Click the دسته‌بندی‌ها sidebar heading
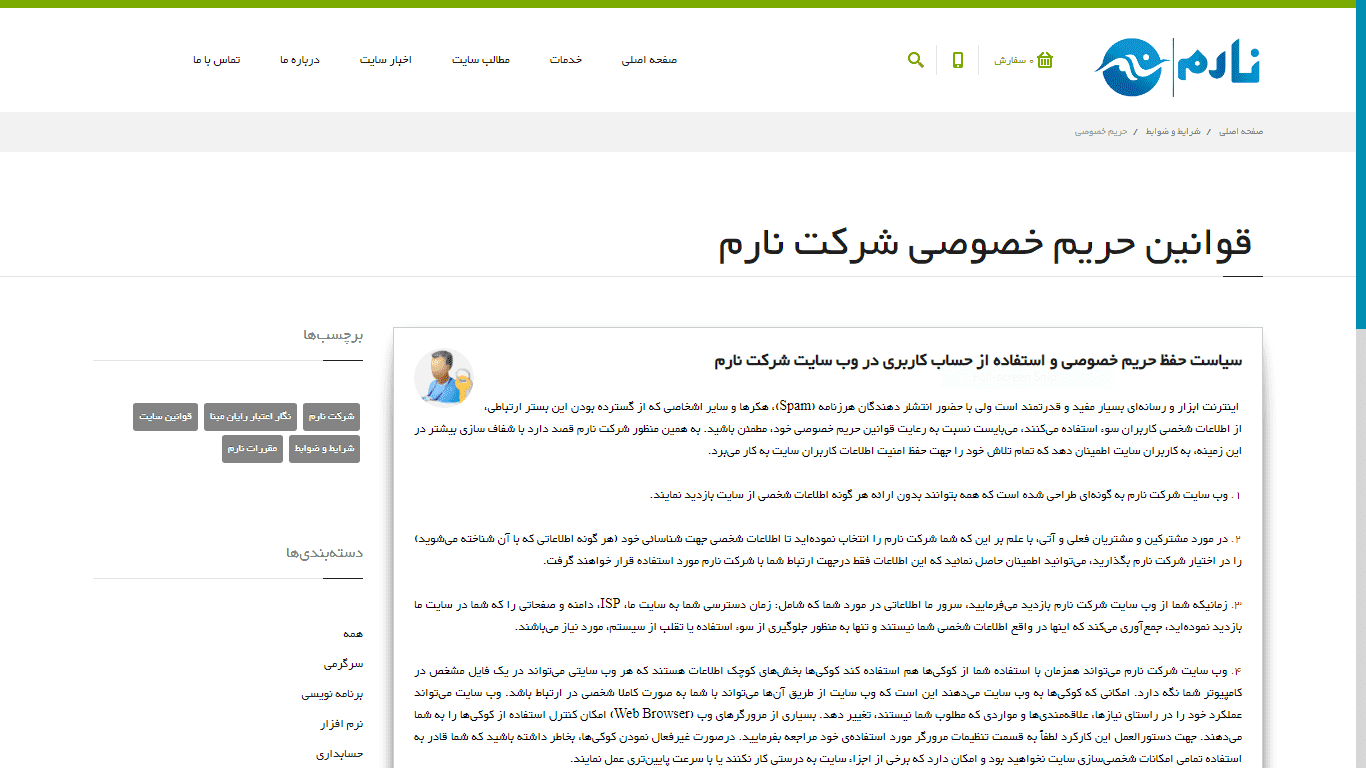Image resolution: width=1366 pixels, height=768 pixels. coord(325,553)
